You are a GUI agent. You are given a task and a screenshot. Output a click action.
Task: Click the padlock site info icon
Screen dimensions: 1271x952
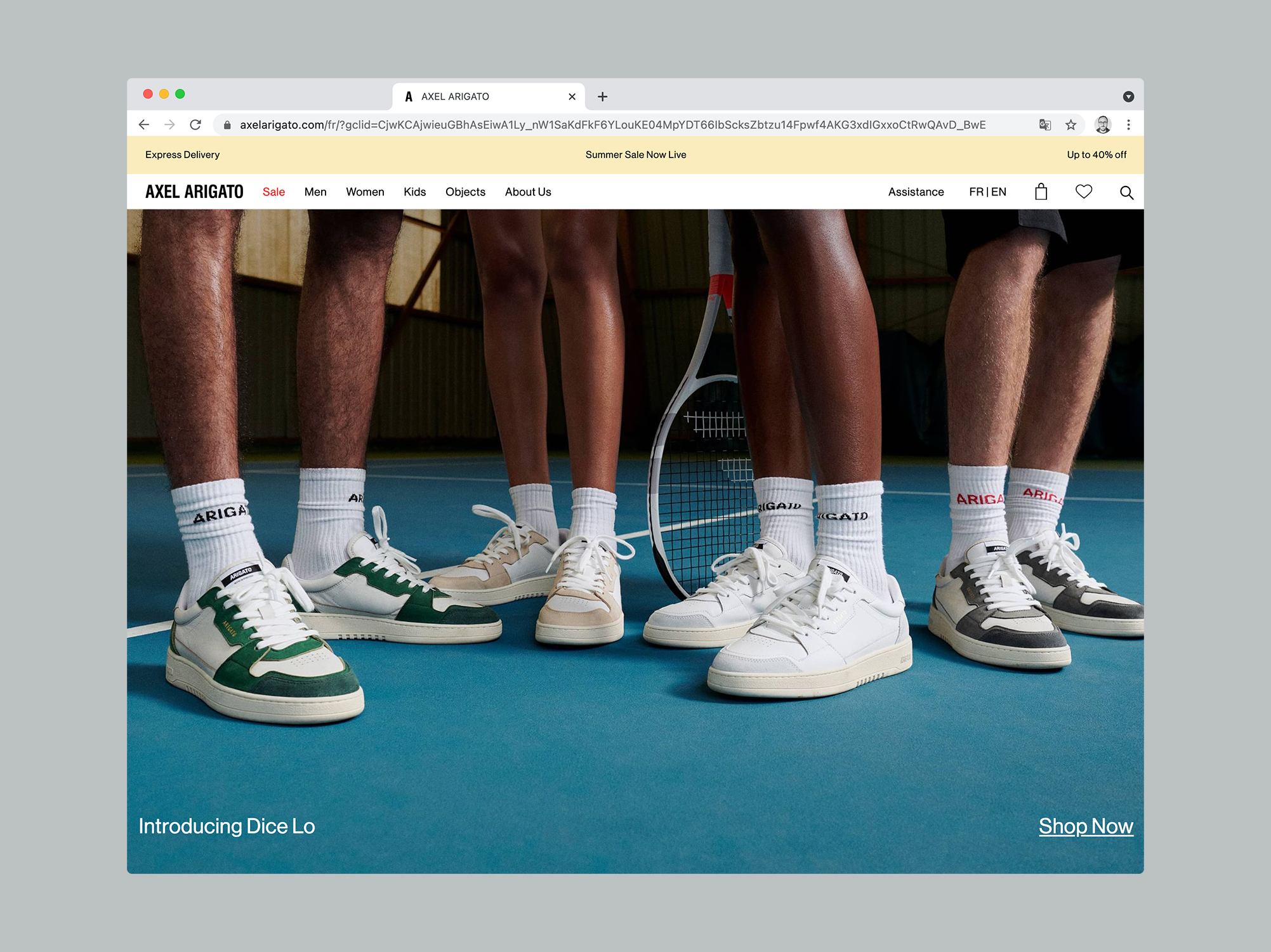(227, 125)
